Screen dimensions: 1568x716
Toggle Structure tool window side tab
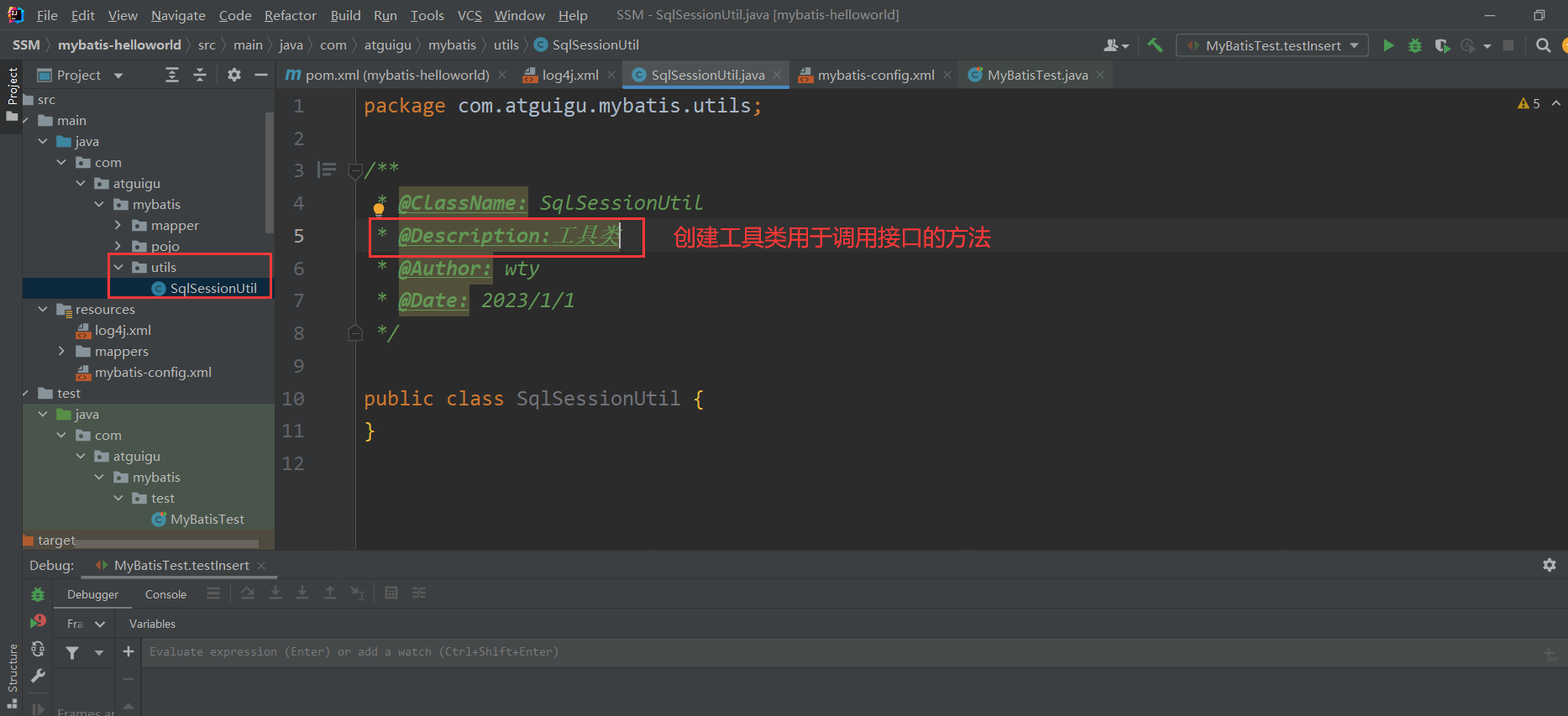tap(12, 677)
